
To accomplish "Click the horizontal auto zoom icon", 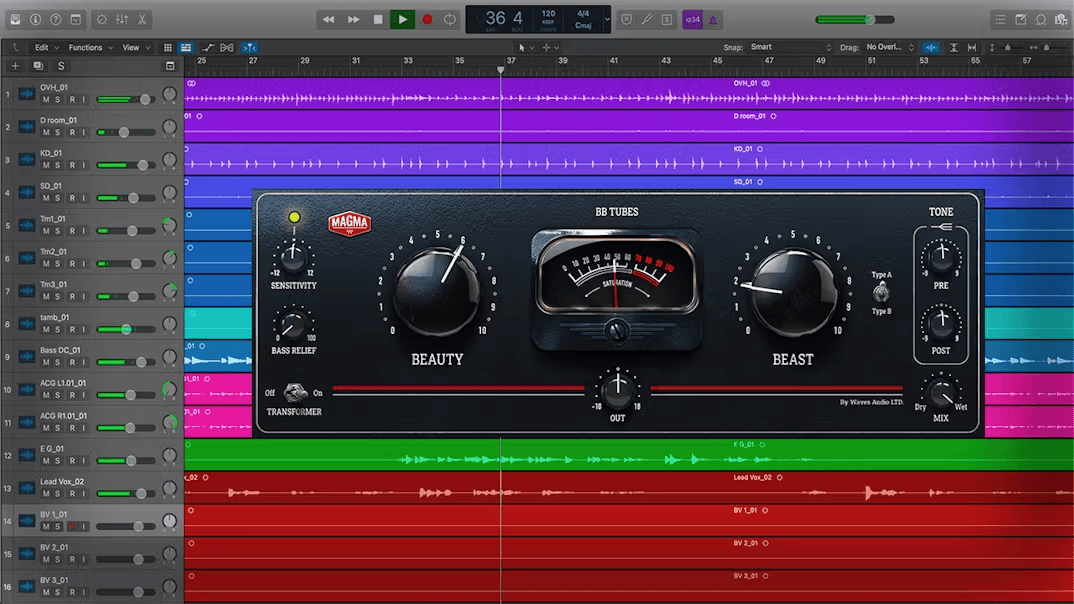I will point(972,47).
